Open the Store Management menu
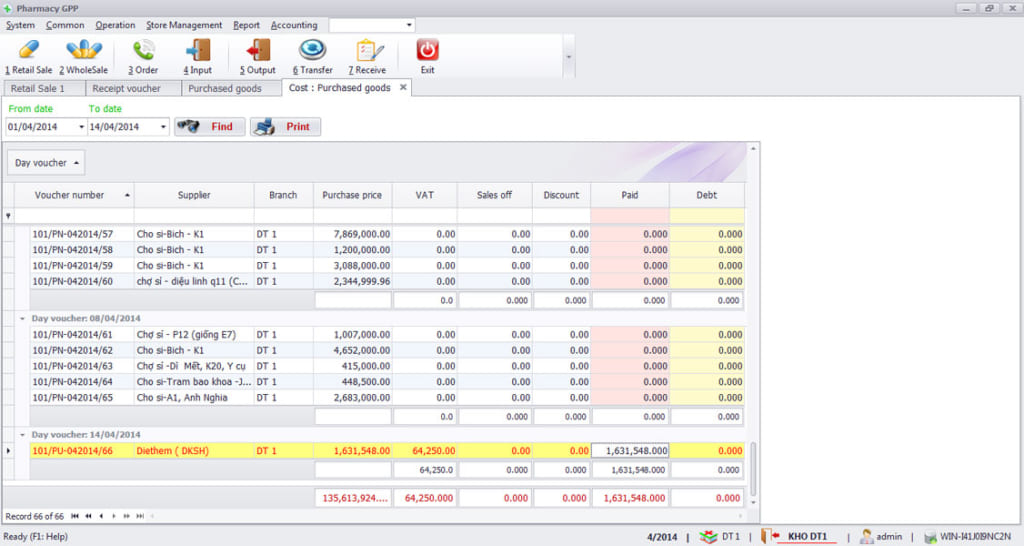This screenshot has height=546, width=1024. (184, 25)
